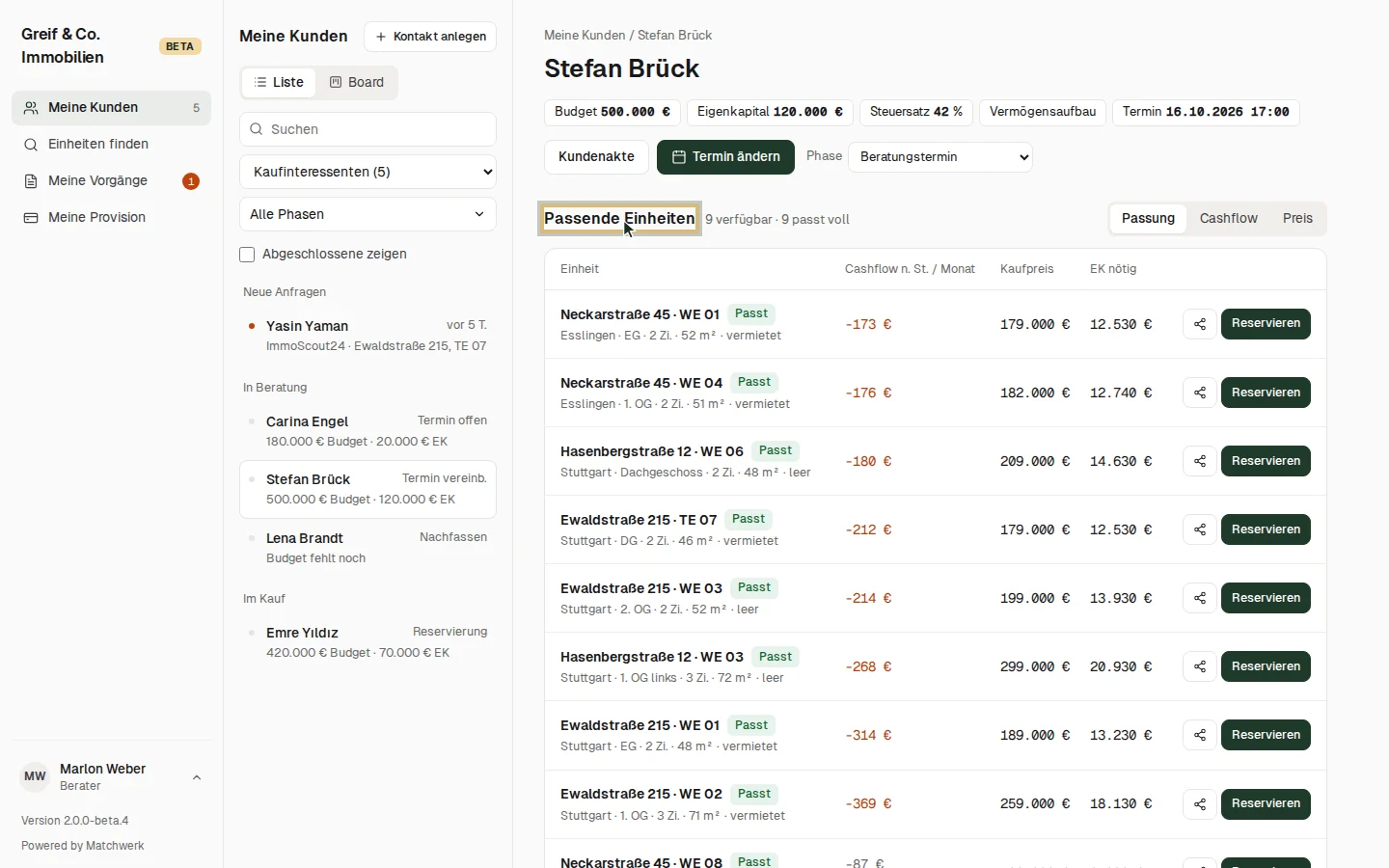The height and width of the screenshot is (868, 1389).
Task: Select customer Lena Brandt
Action: pos(368,548)
